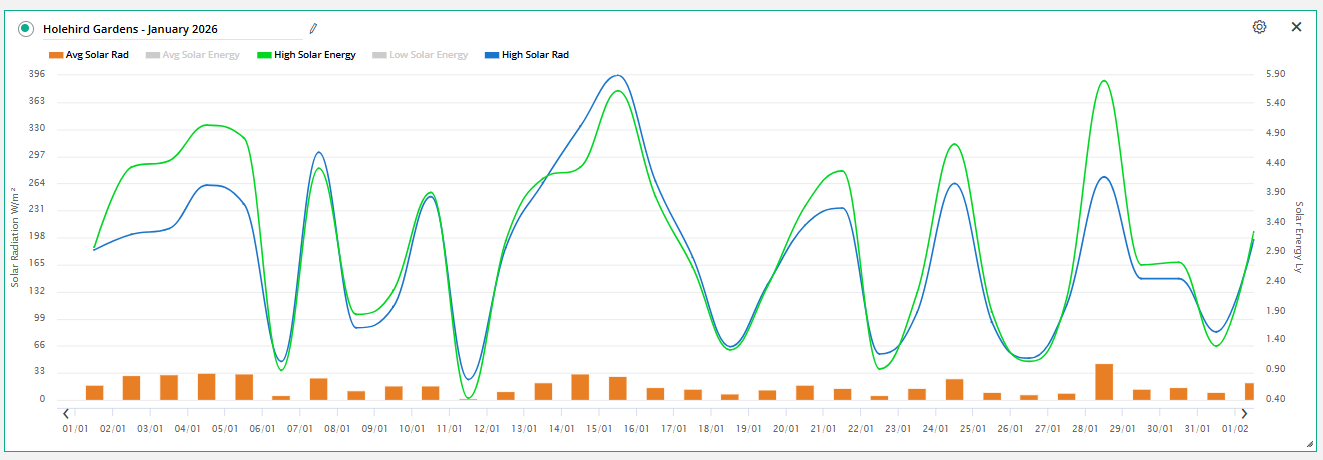Click the pencil icon to rename chart
The width and height of the screenshot is (1323, 460).
pos(313,28)
